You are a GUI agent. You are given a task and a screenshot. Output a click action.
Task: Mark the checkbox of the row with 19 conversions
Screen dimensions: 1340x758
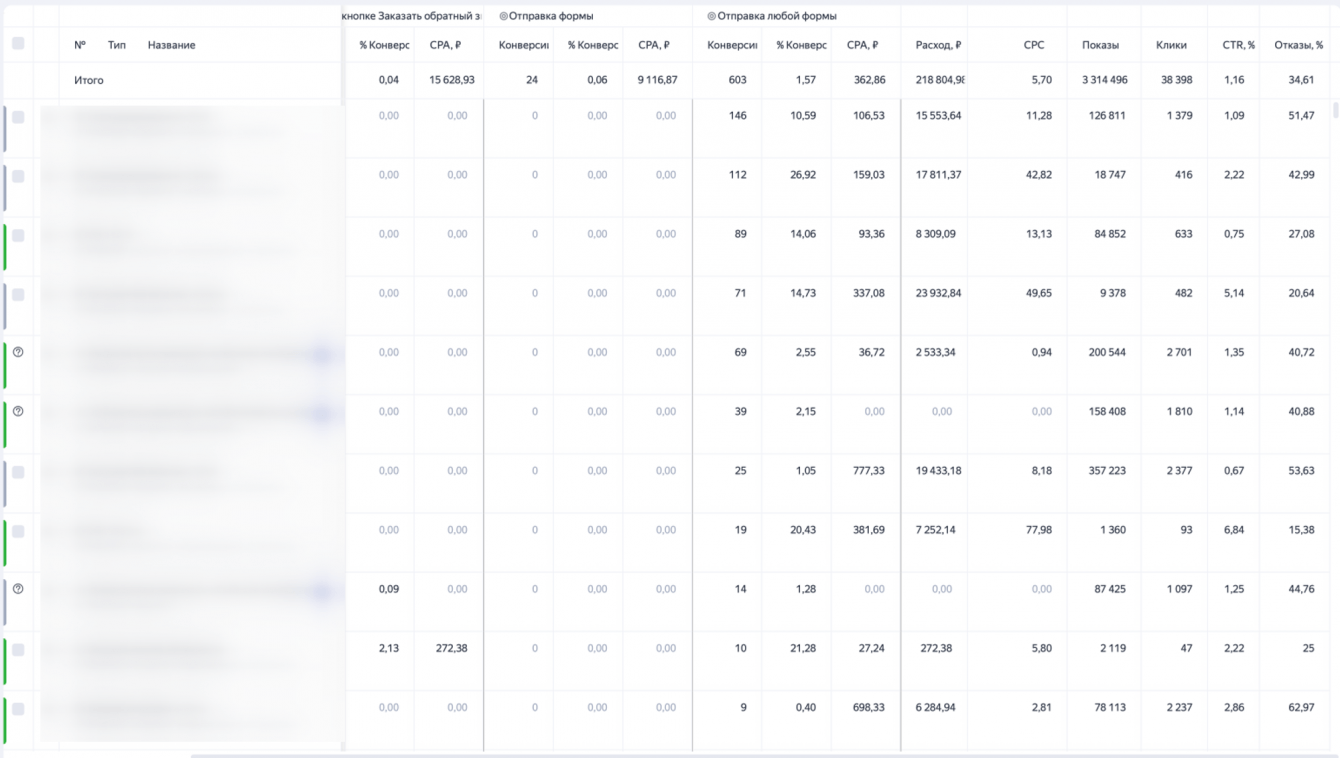click(18, 531)
